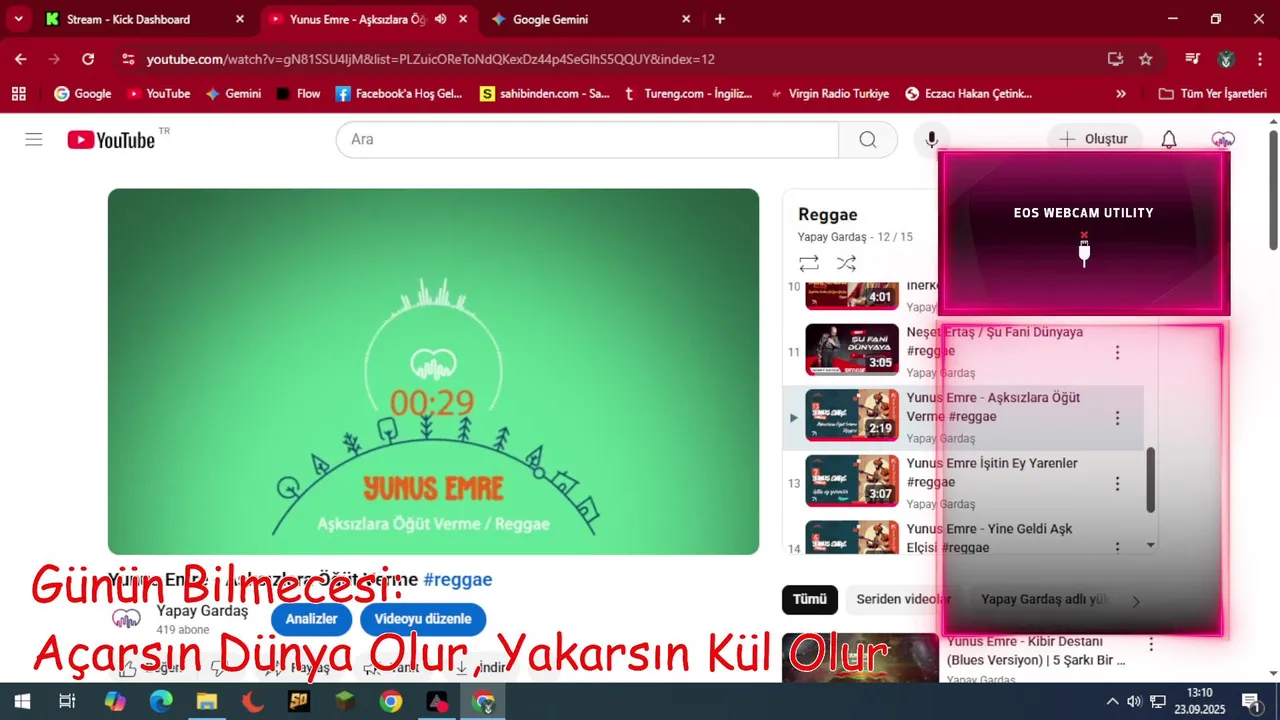The height and width of the screenshot is (720, 1280).
Task: Open the orange crescent moon taskbar app
Action: [253, 701]
